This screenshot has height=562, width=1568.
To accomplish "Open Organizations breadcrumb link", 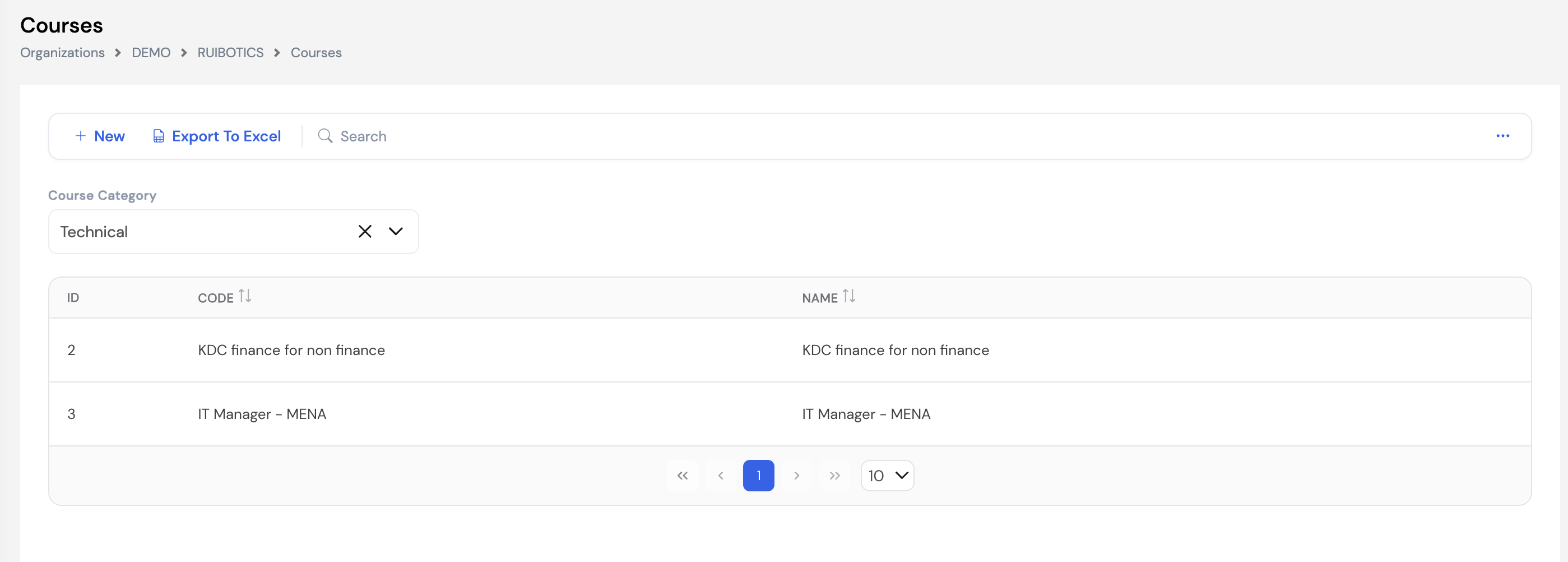I will (62, 52).
